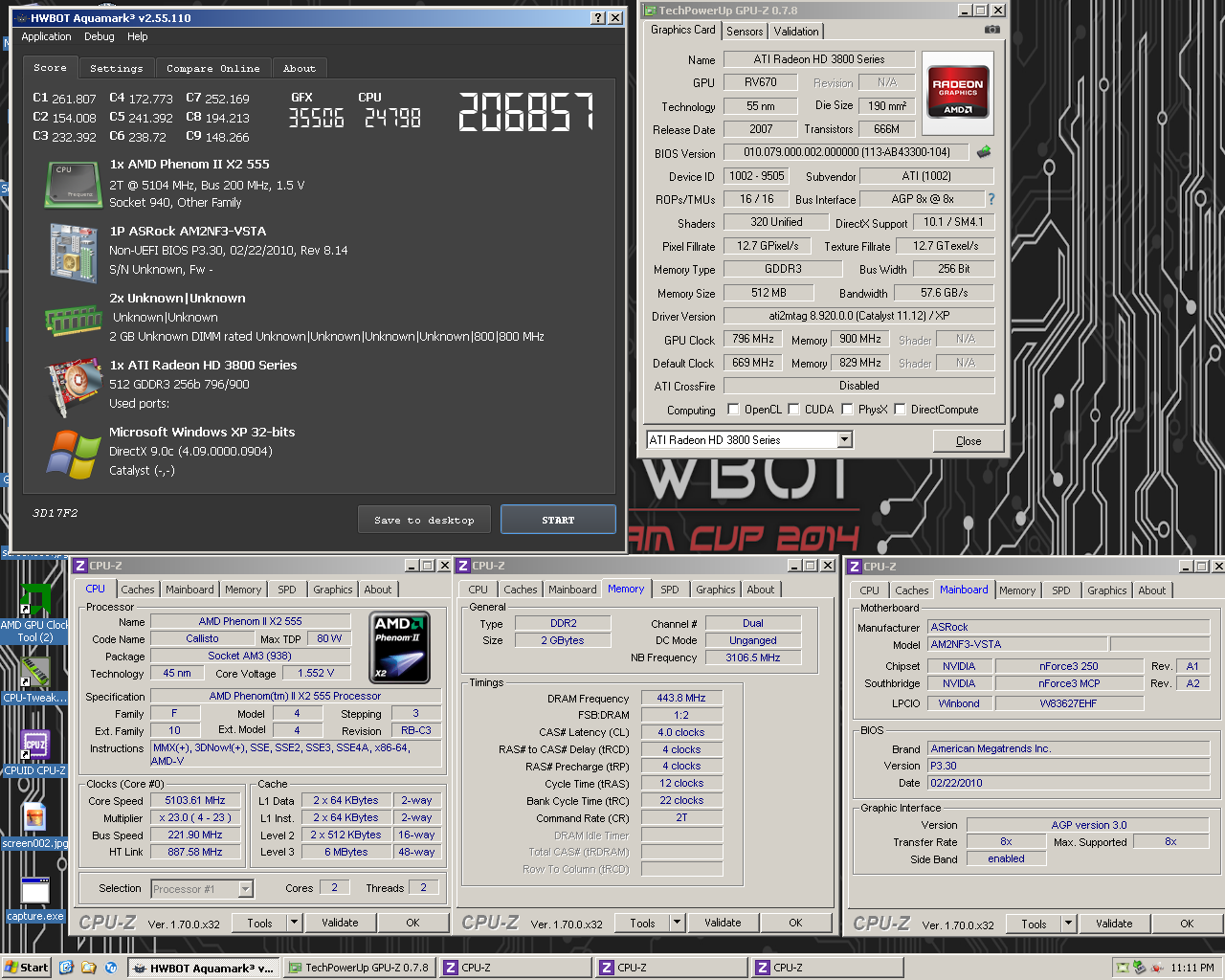Toggle the DirectCompute checkbox
The height and width of the screenshot is (980, 1225).
[x=900, y=410]
